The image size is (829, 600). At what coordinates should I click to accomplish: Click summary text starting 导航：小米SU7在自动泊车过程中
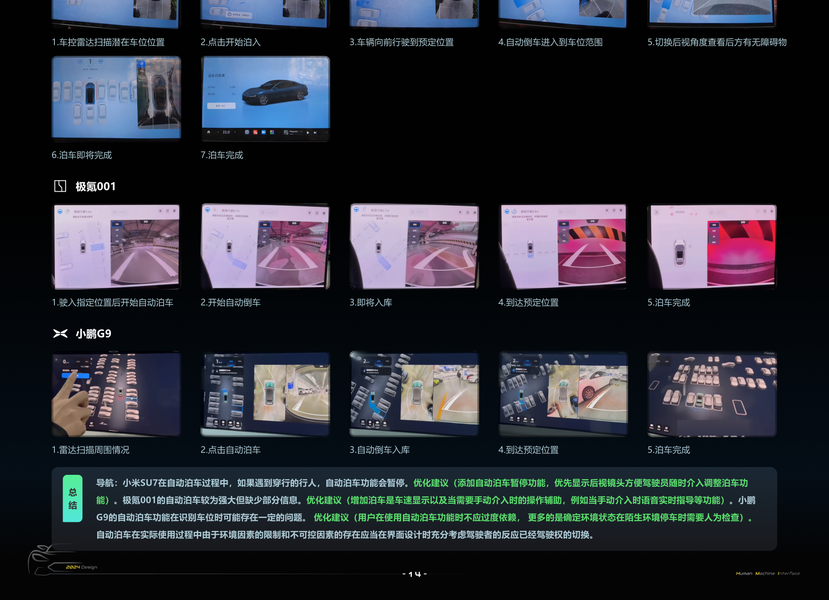[x=252, y=483]
